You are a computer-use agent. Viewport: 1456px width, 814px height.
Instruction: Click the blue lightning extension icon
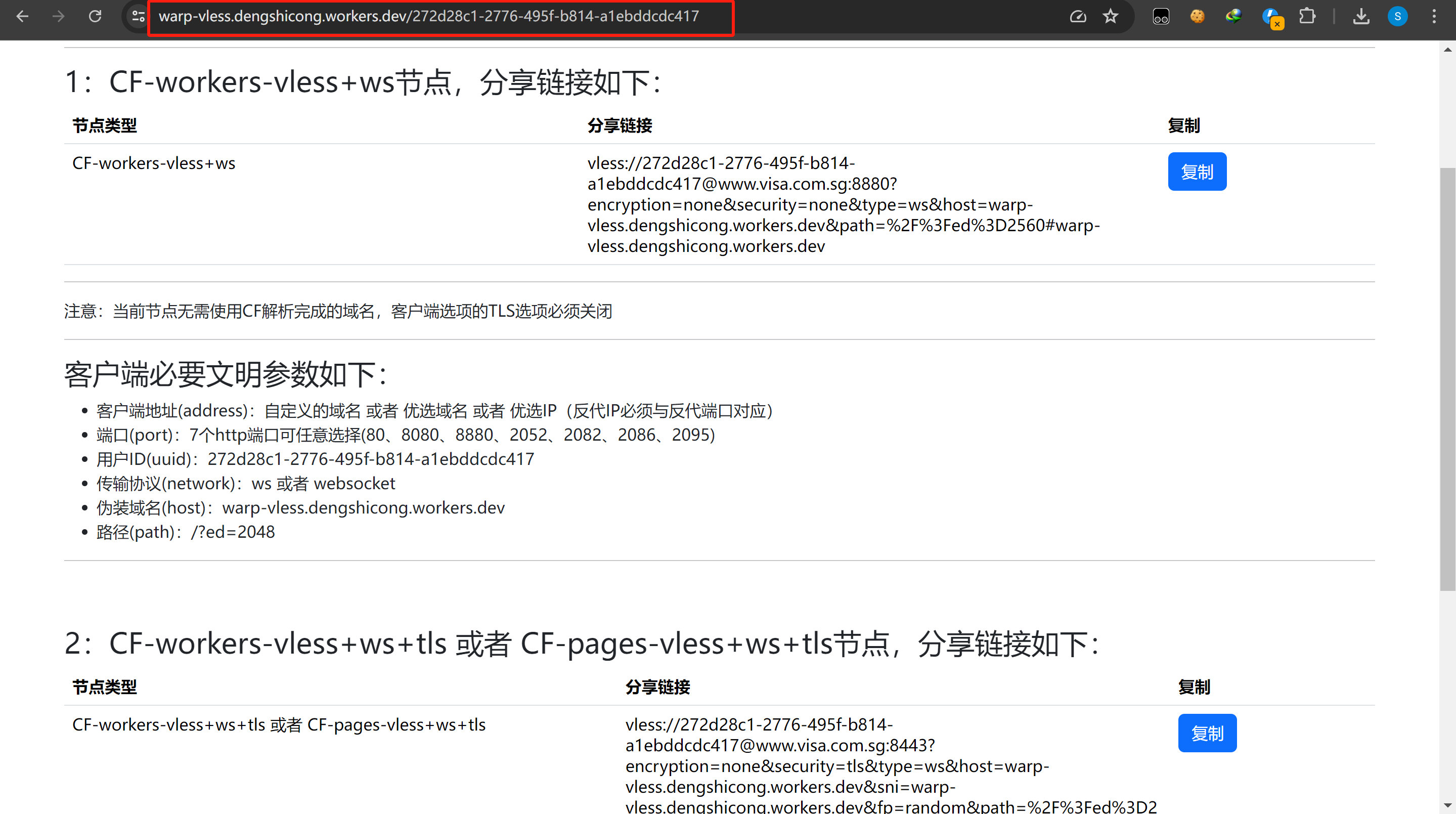point(1270,16)
